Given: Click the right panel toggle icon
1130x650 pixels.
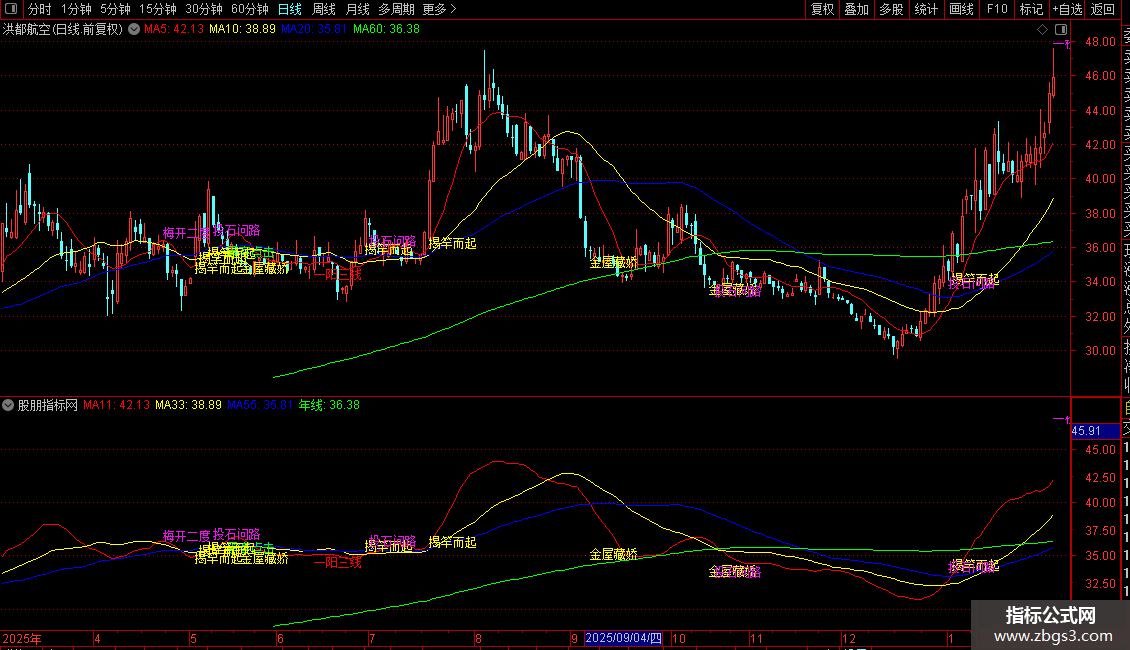Looking at the screenshot, I should 1059,30.
